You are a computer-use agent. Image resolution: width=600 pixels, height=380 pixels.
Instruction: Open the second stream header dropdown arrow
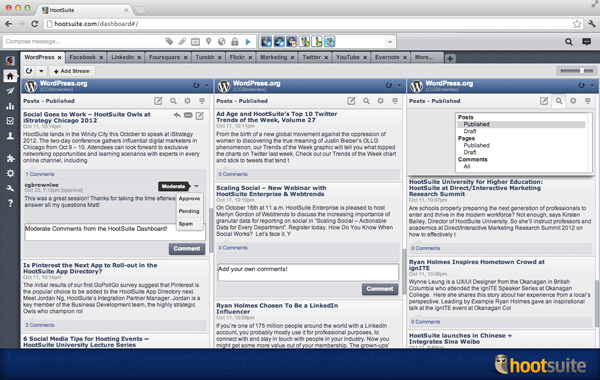coord(399,86)
